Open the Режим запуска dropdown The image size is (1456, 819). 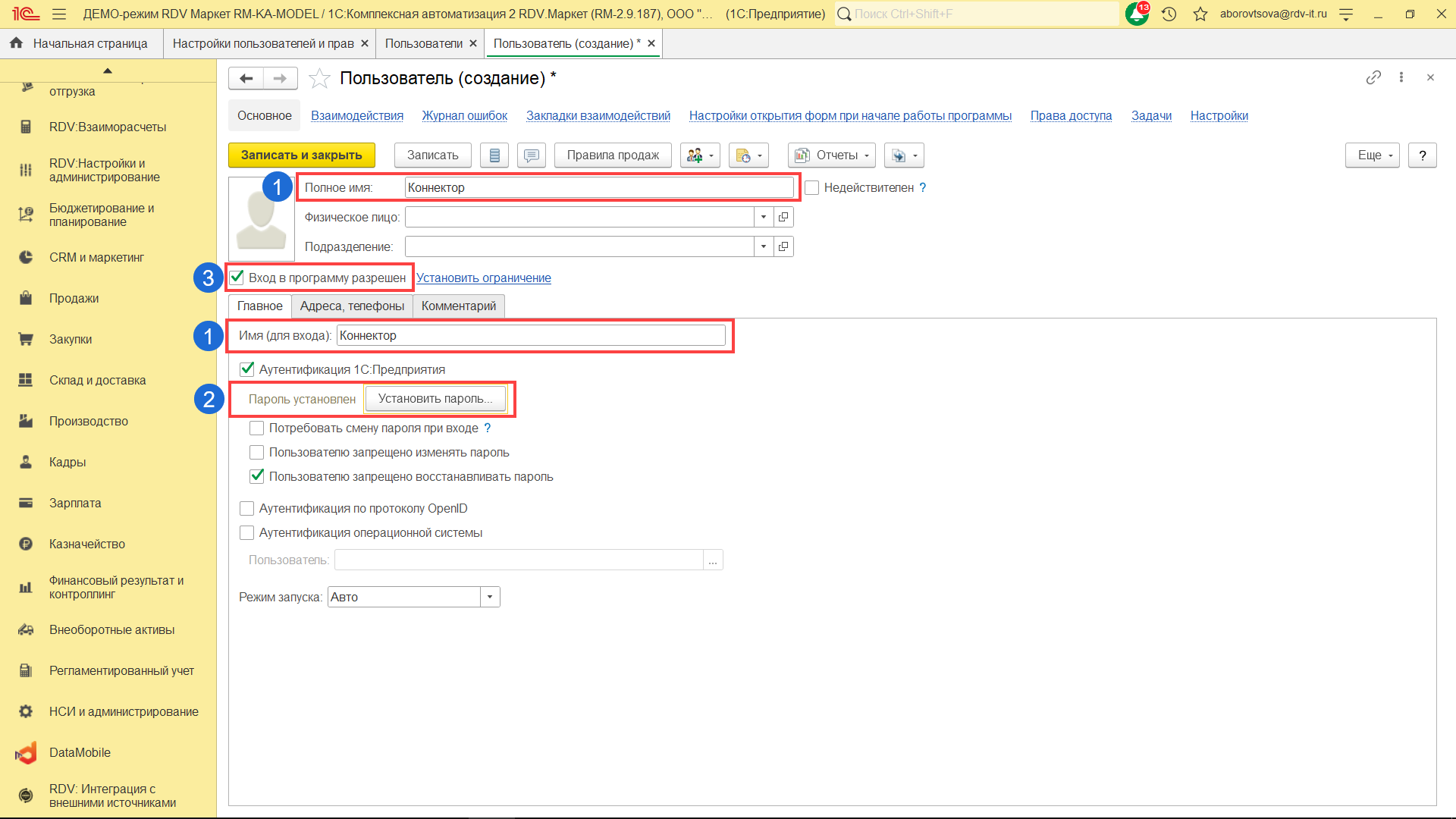490,598
